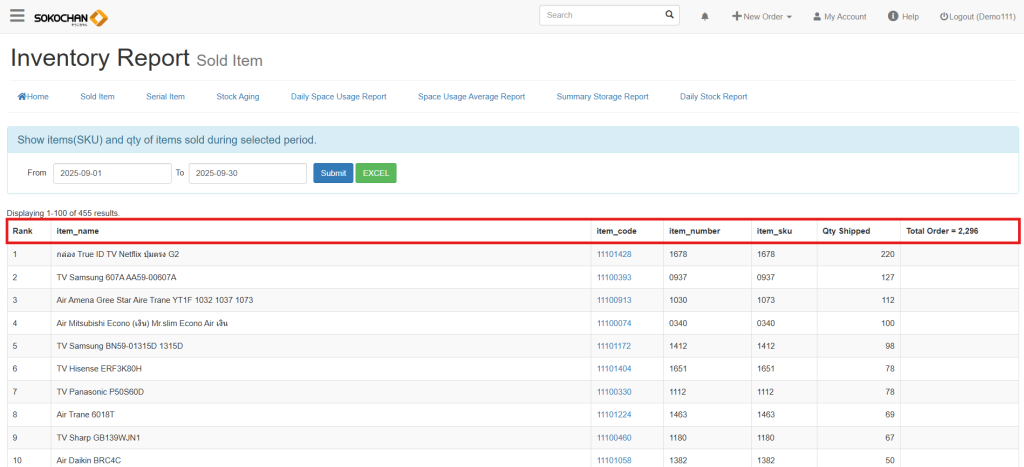
Task: Open the hamburger menu icon
Action: pyautogui.click(x=17, y=16)
